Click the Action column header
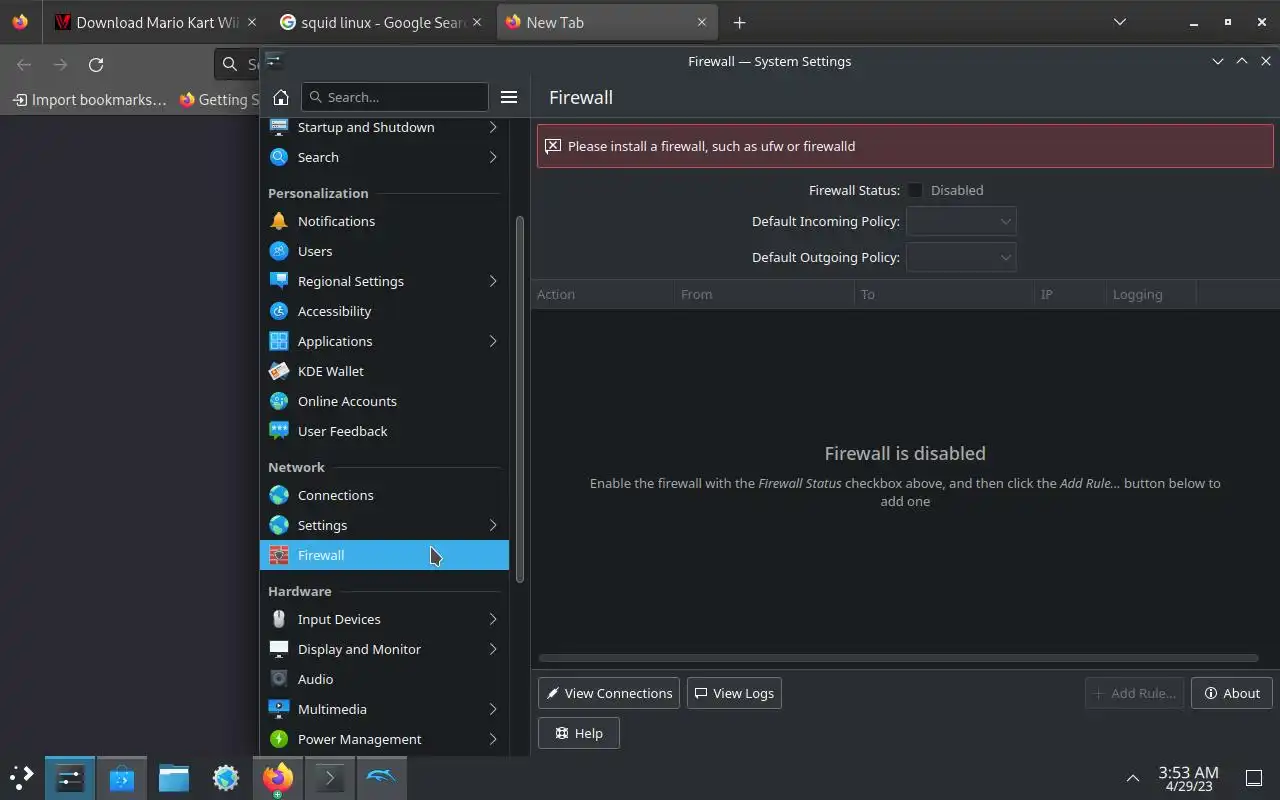1280x800 pixels. [x=602, y=294]
